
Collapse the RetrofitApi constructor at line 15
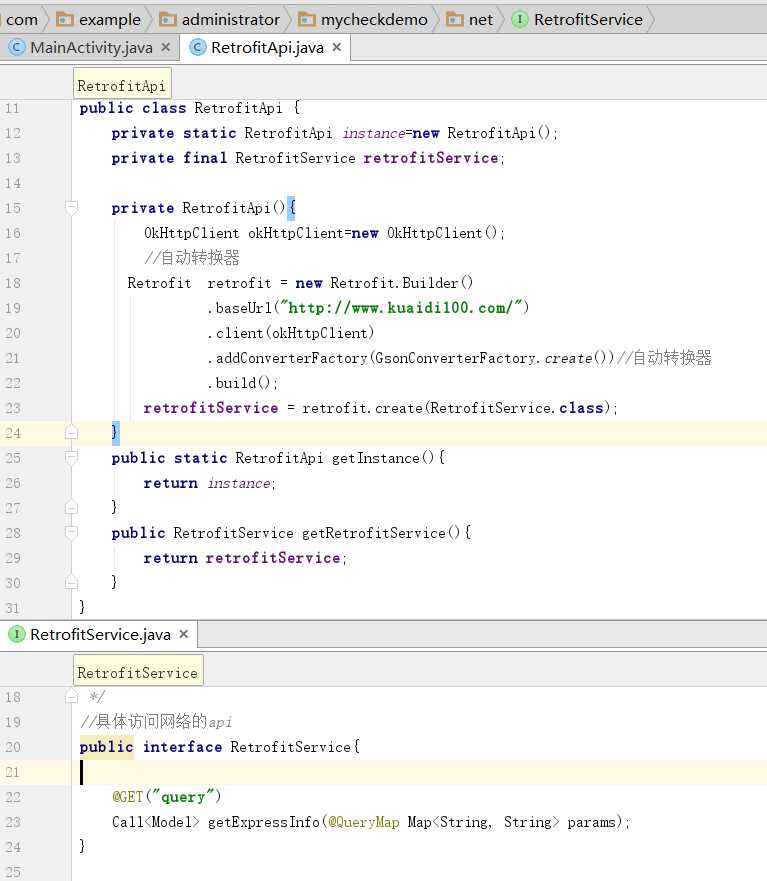71,207
